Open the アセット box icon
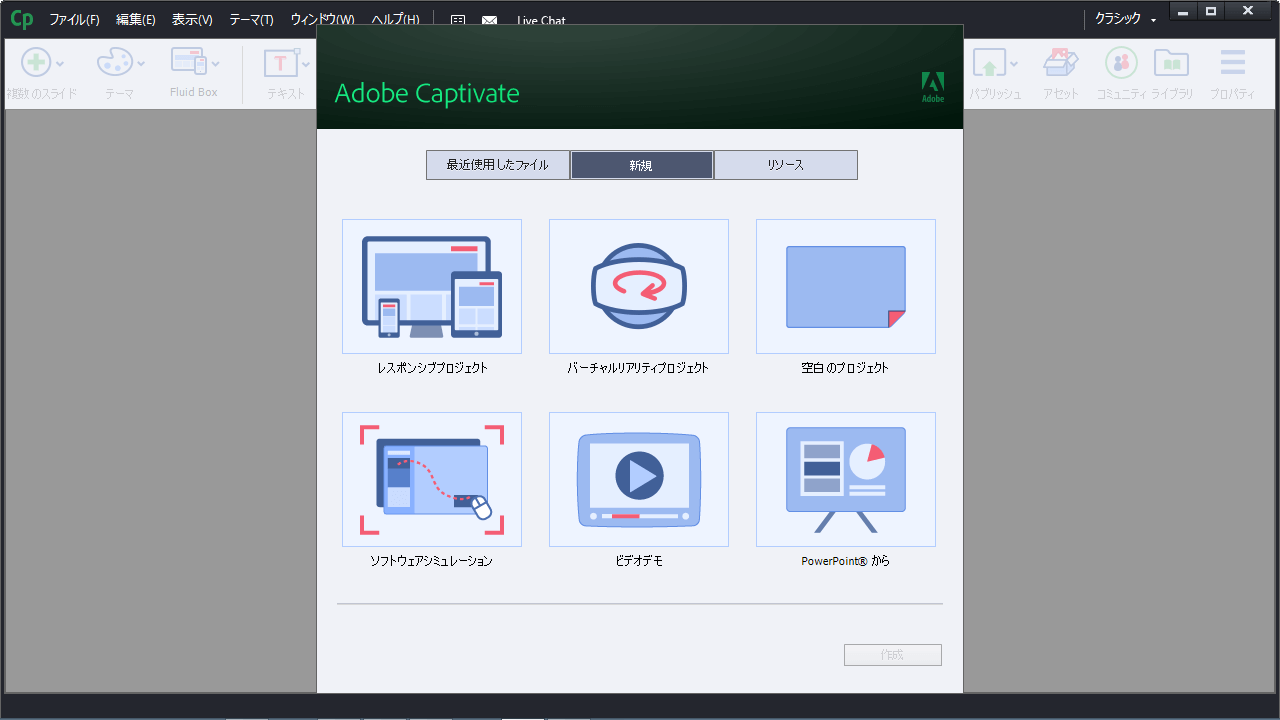Screen dimensions: 1280x720 [1060, 64]
